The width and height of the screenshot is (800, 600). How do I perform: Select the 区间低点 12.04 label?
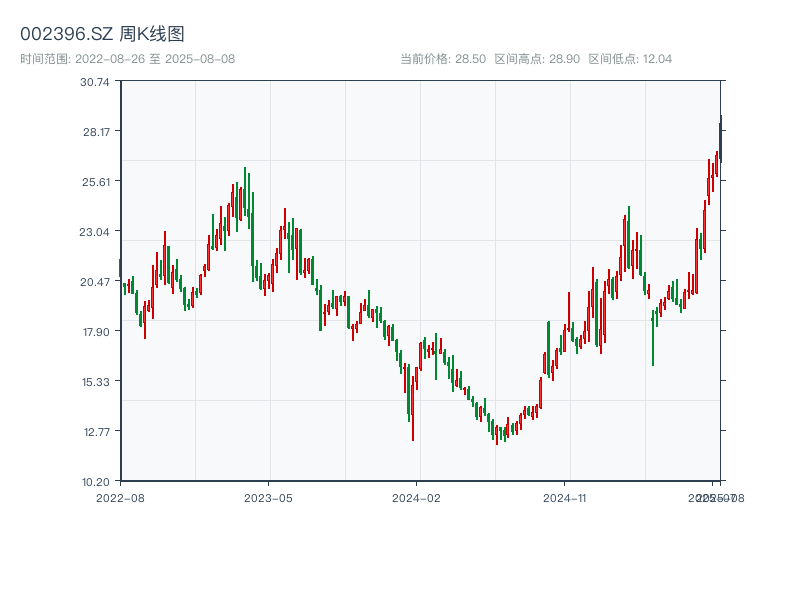pos(630,59)
